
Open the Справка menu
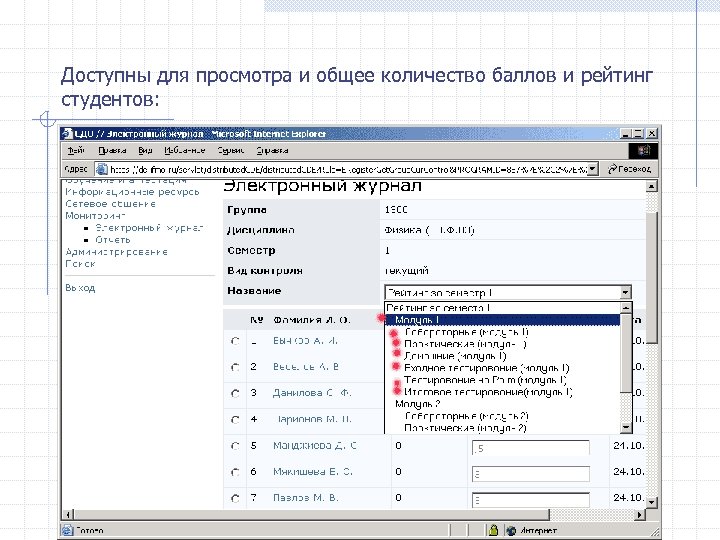pos(272,151)
